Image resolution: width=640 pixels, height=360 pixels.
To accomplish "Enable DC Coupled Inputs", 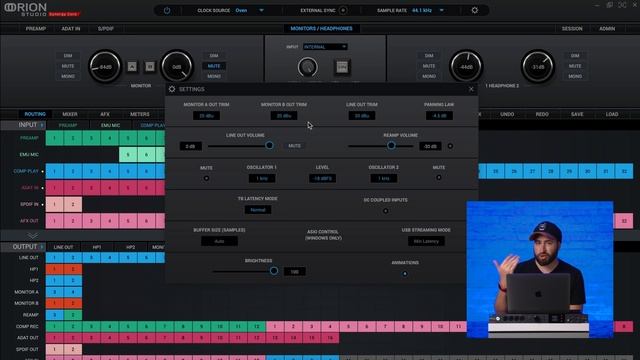I will [x=385, y=211].
